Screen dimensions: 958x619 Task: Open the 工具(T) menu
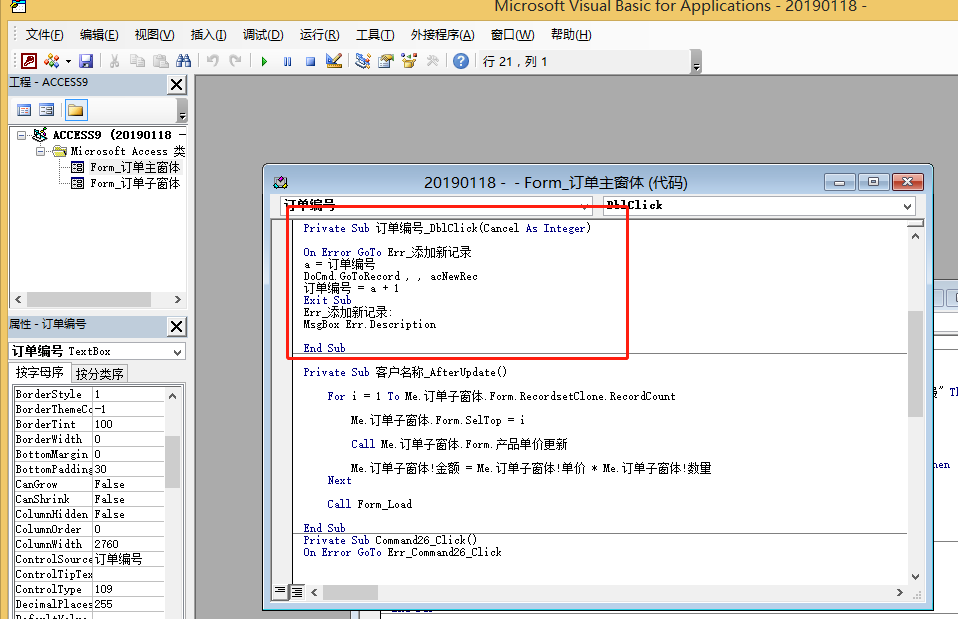(x=375, y=35)
